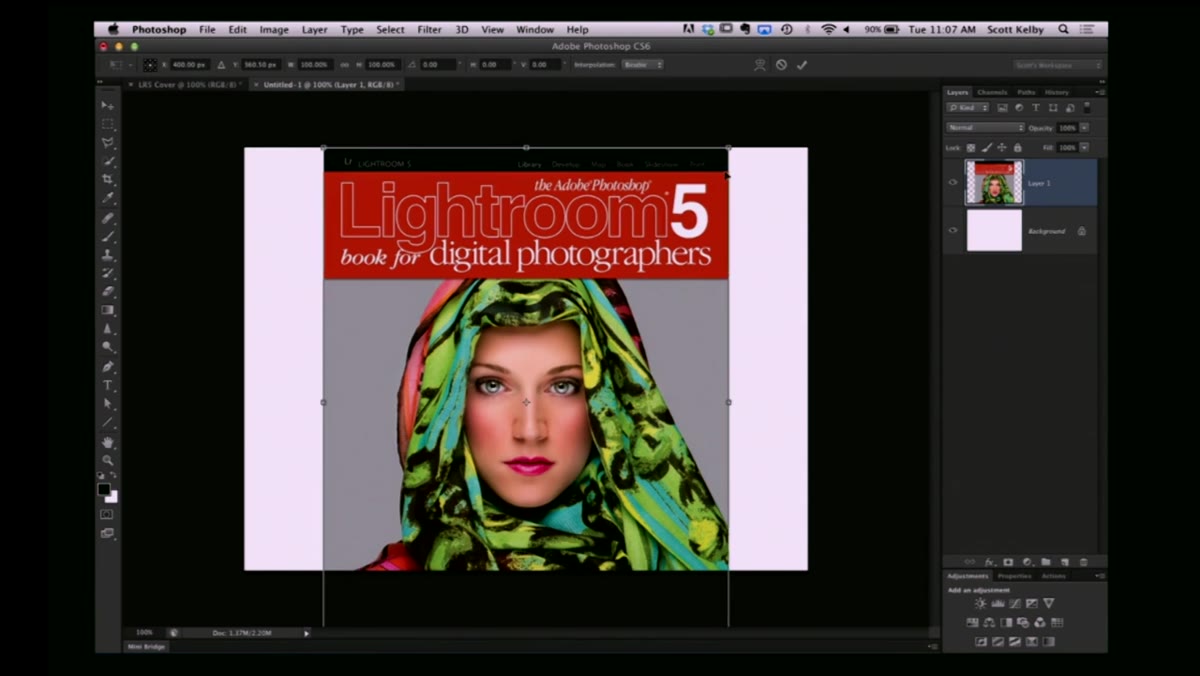
Task: Select the Eyedropper tool
Action: pyautogui.click(x=107, y=198)
